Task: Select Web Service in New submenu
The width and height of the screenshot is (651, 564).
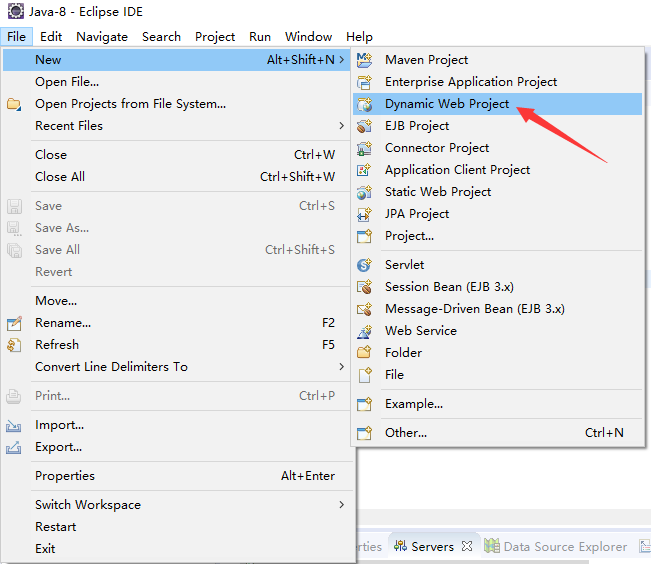Action: [x=497, y=331]
